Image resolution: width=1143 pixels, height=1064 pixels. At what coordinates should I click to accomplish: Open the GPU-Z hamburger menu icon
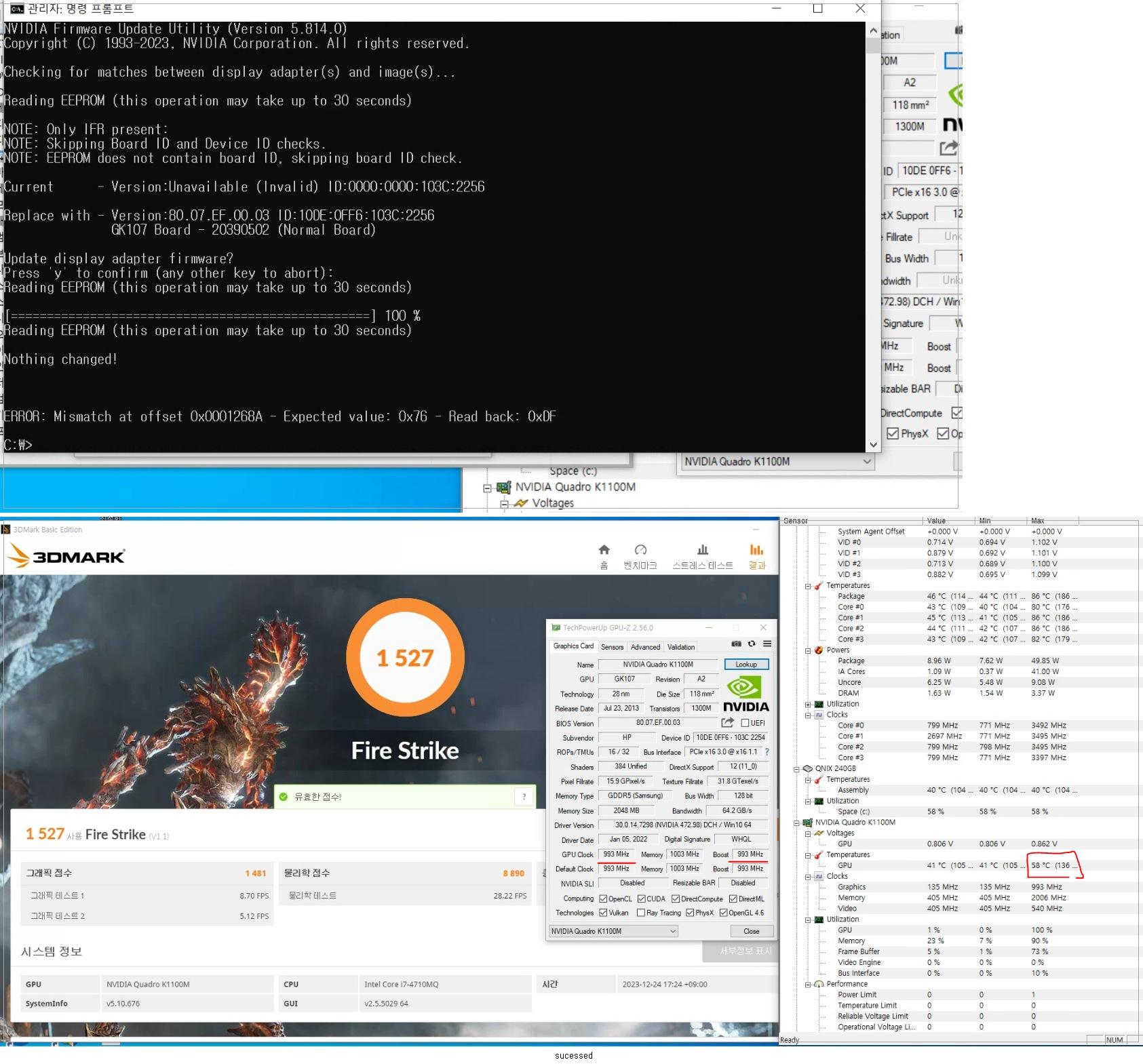(x=767, y=644)
